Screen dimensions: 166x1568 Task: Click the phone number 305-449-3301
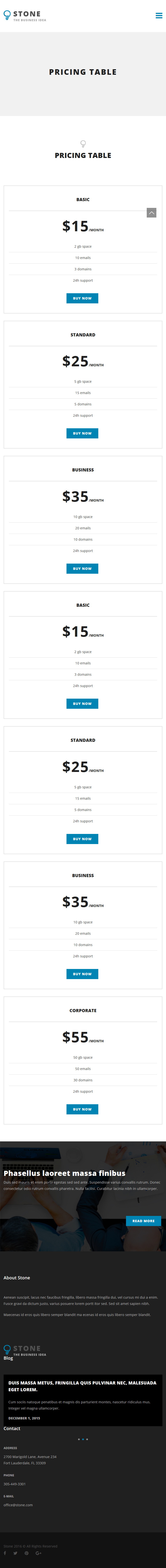tap(15, 1484)
